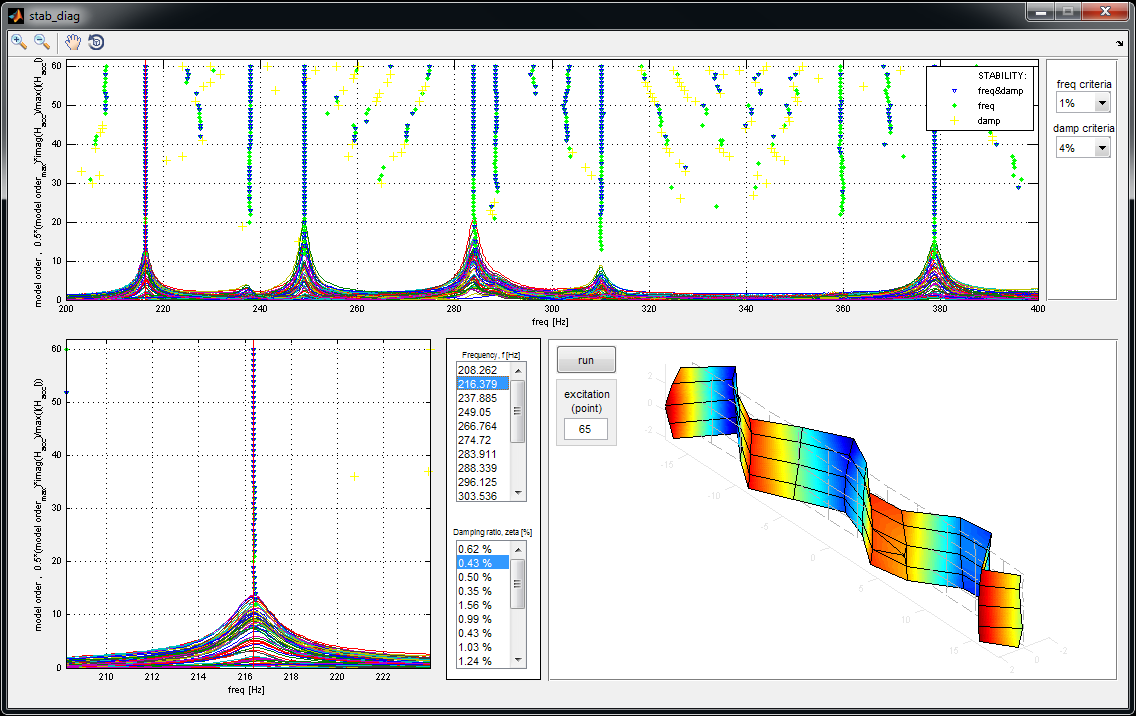1136x716 pixels.
Task: Open the freq criteria dropdown showing 1%
Action: click(1083, 103)
